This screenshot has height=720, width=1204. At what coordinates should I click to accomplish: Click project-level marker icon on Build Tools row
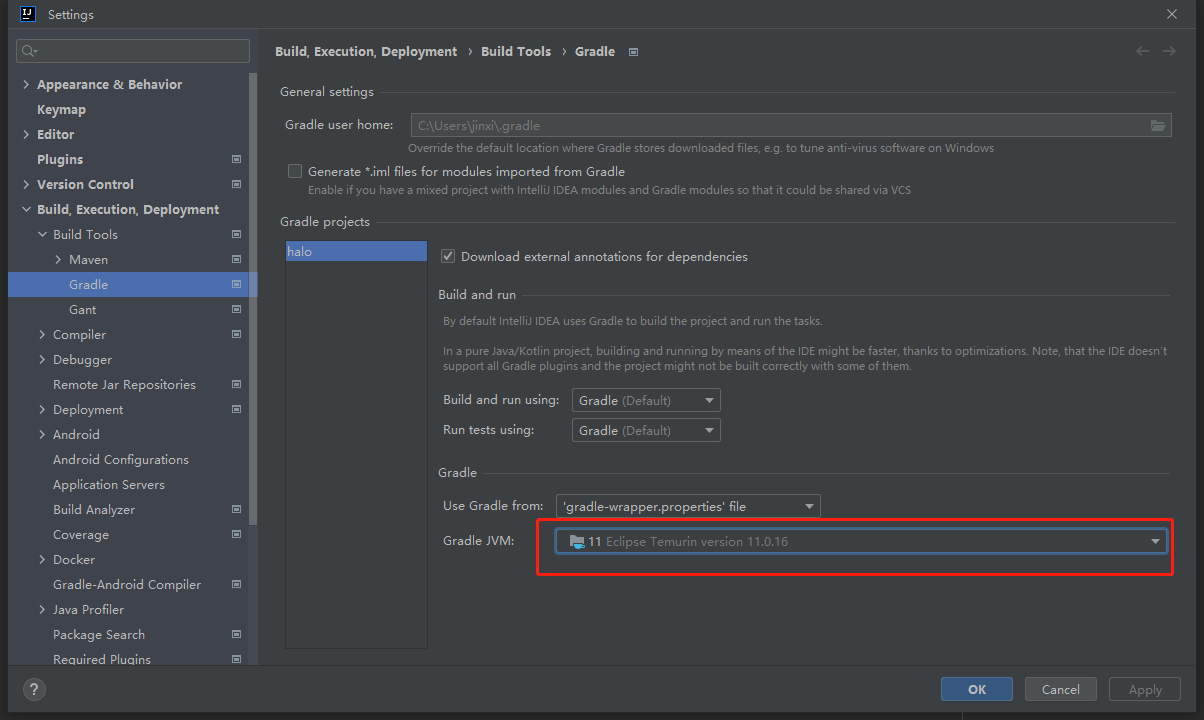click(236, 234)
